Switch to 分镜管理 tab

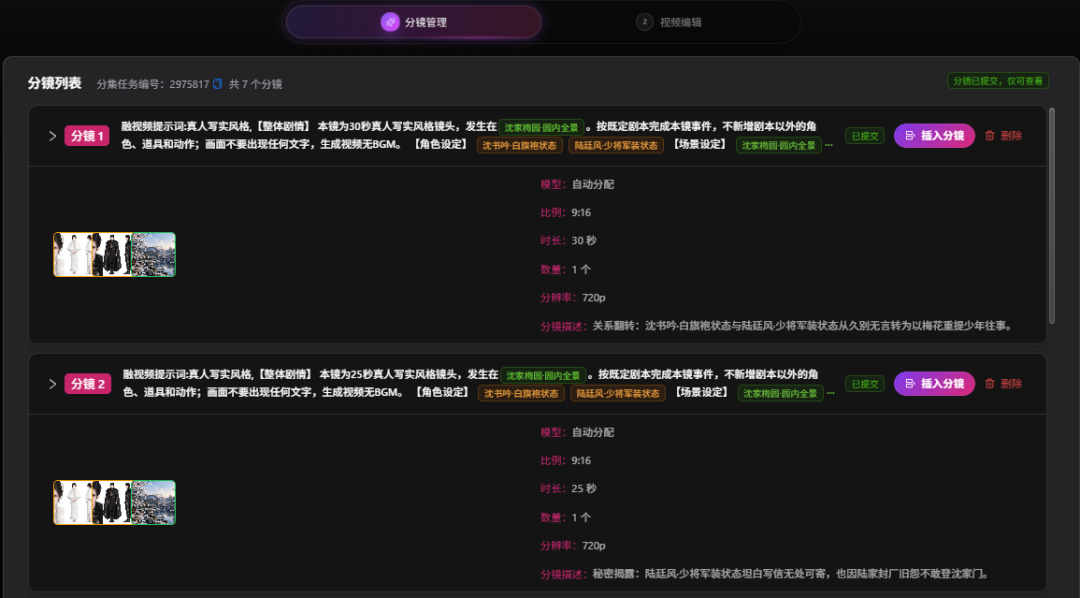point(414,22)
